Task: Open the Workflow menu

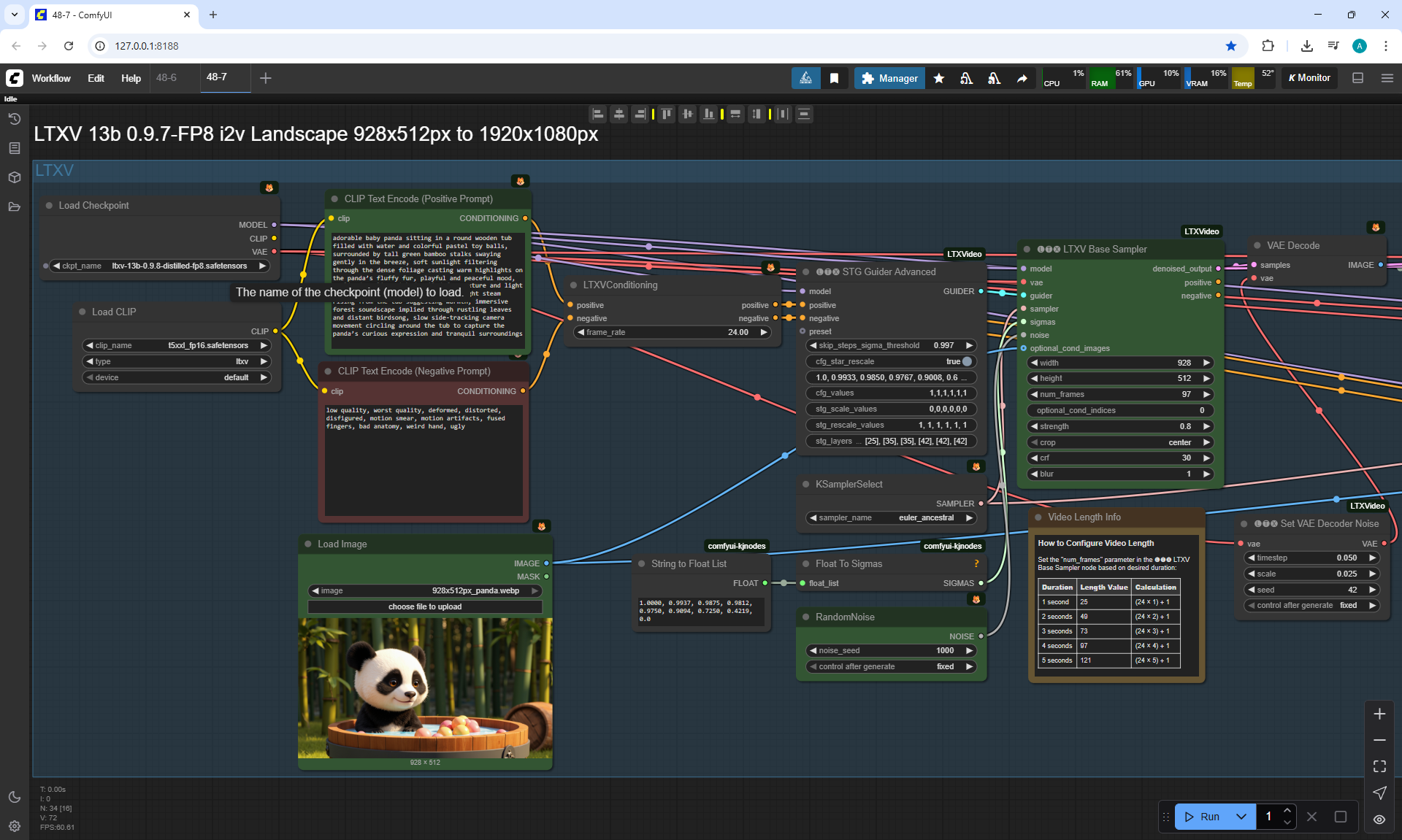Action: tap(51, 78)
